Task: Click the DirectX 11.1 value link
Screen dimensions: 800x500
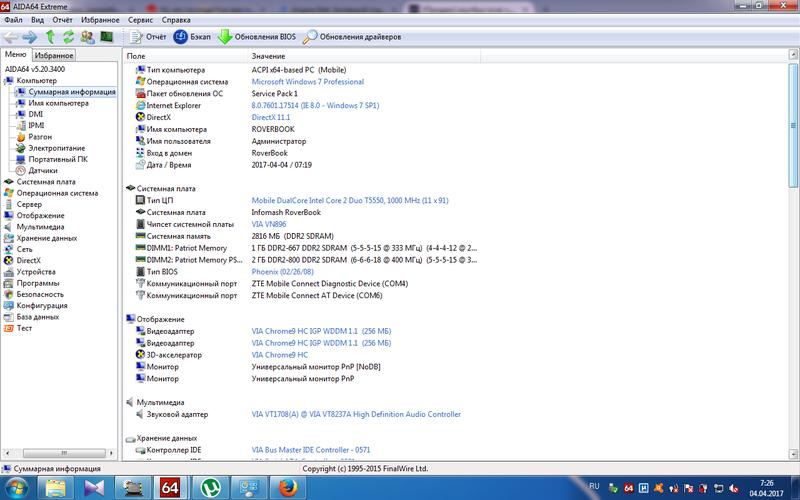Action: (270, 117)
